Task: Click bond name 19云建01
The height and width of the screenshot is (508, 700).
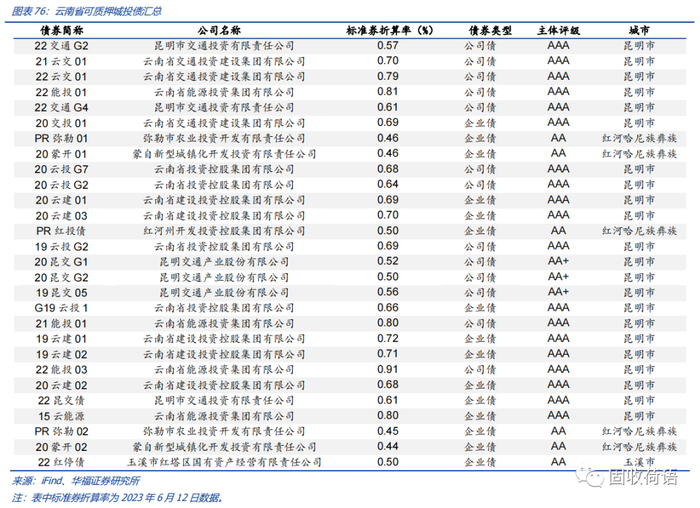Action: (62, 339)
